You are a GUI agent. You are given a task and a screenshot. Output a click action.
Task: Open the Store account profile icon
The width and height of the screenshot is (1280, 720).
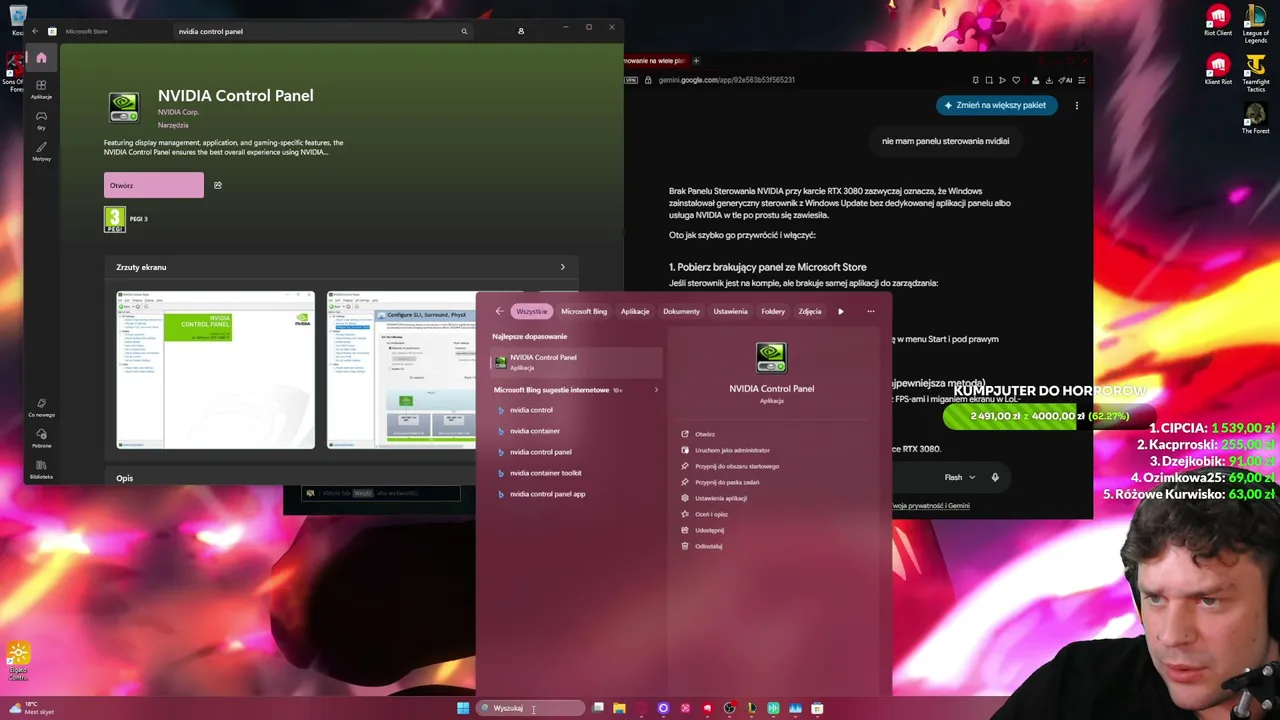point(521,31)
